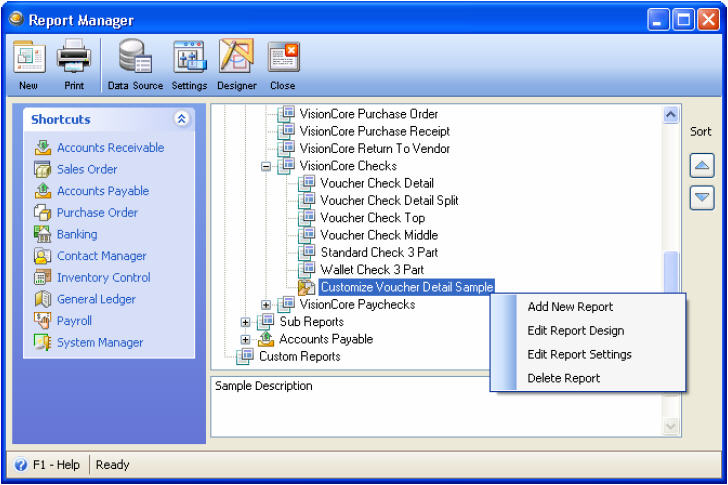Create a new report with New icon

click(29, 58)
